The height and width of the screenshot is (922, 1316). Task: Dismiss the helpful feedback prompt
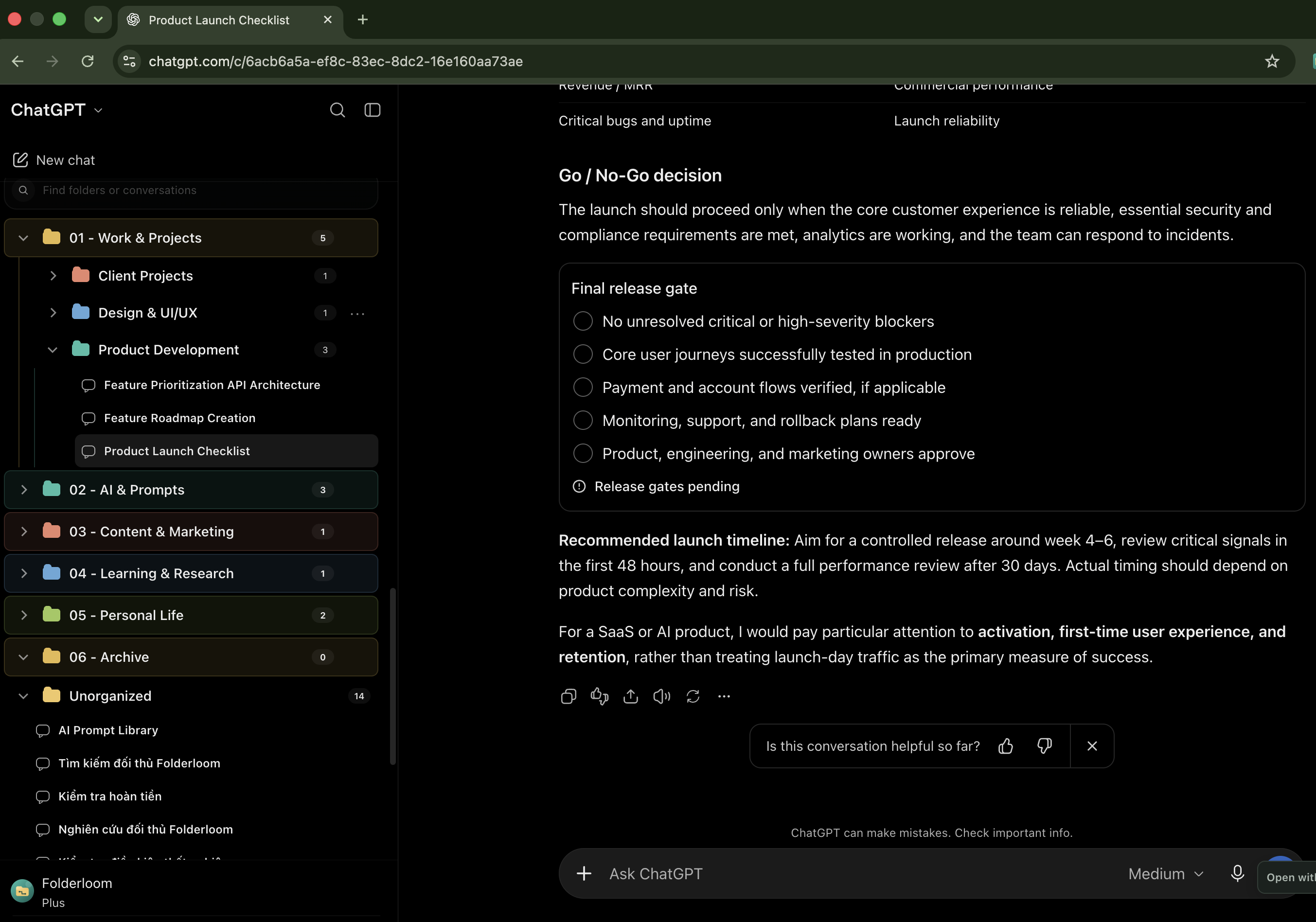tap(1092, 746)
